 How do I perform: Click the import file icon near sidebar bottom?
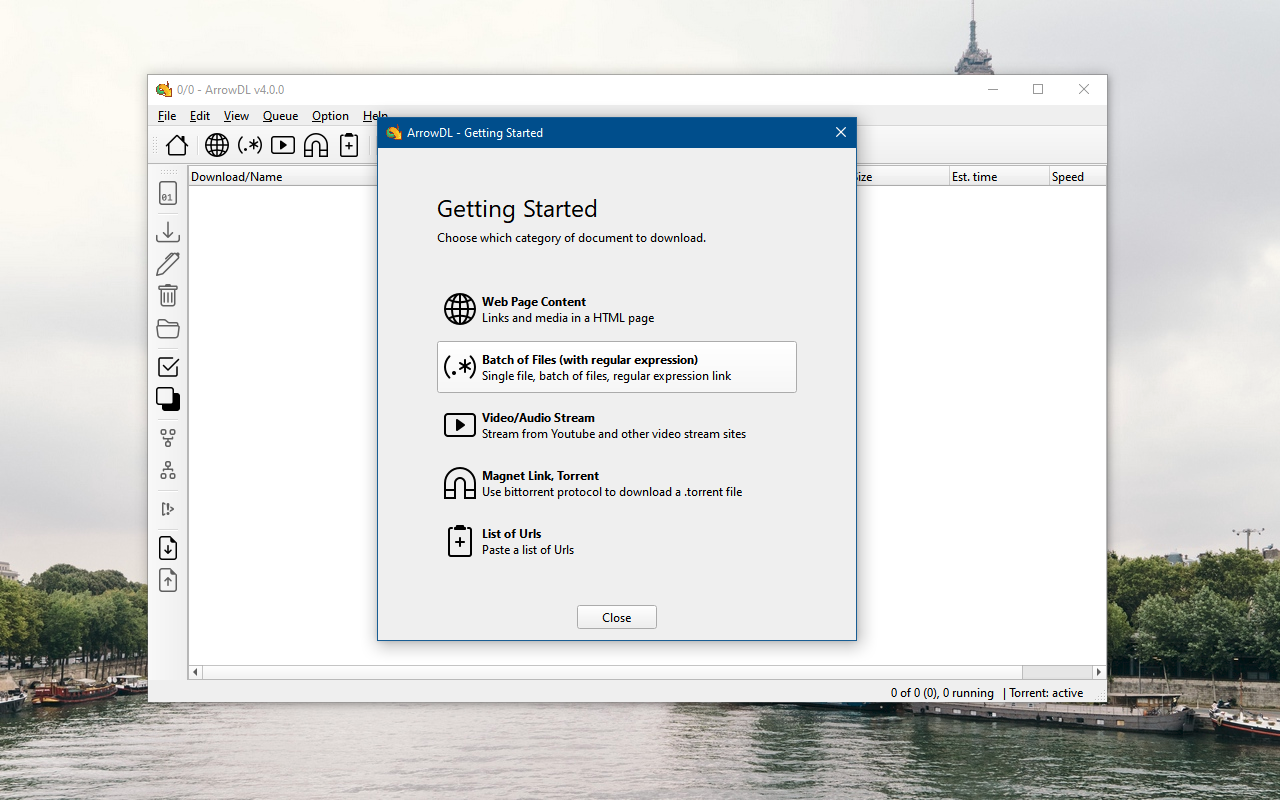point(167,547)
